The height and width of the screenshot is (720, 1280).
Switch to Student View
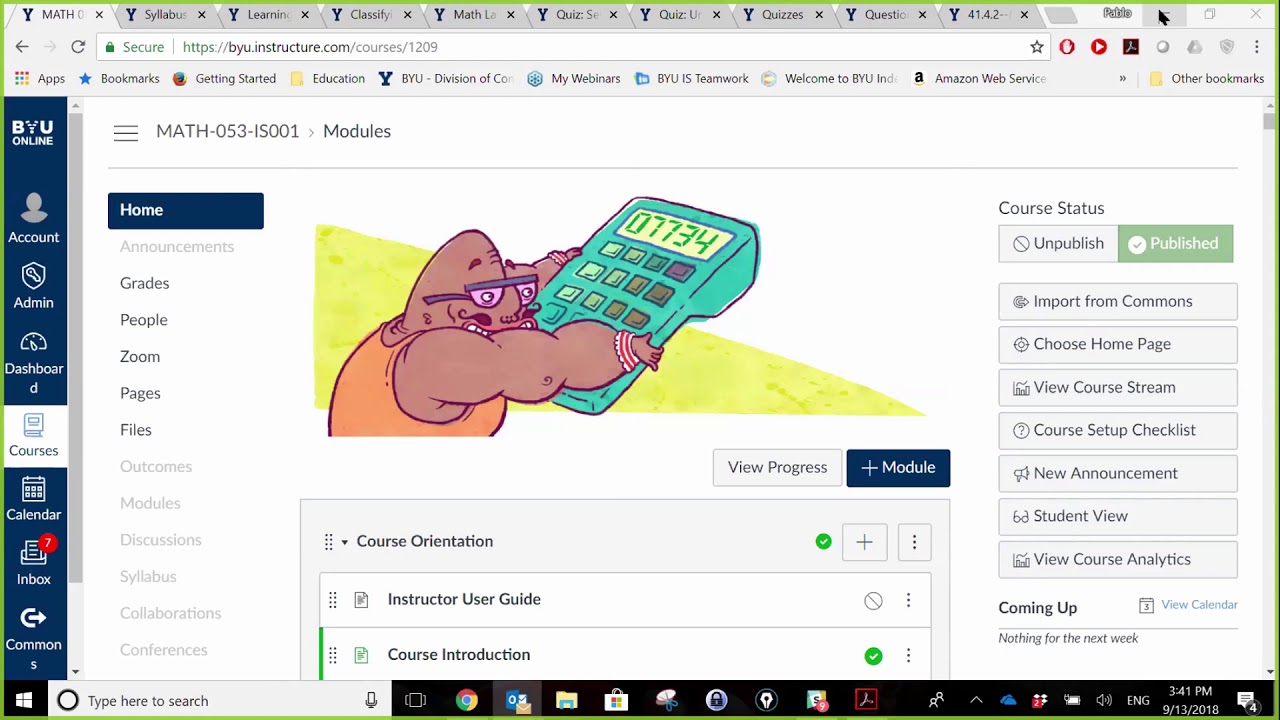tap(1118, 516)
